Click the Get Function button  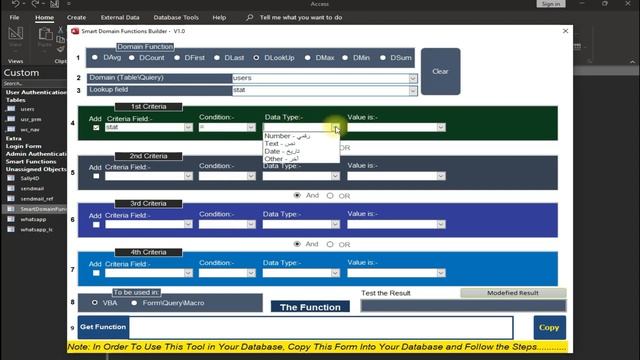[103, 327]
